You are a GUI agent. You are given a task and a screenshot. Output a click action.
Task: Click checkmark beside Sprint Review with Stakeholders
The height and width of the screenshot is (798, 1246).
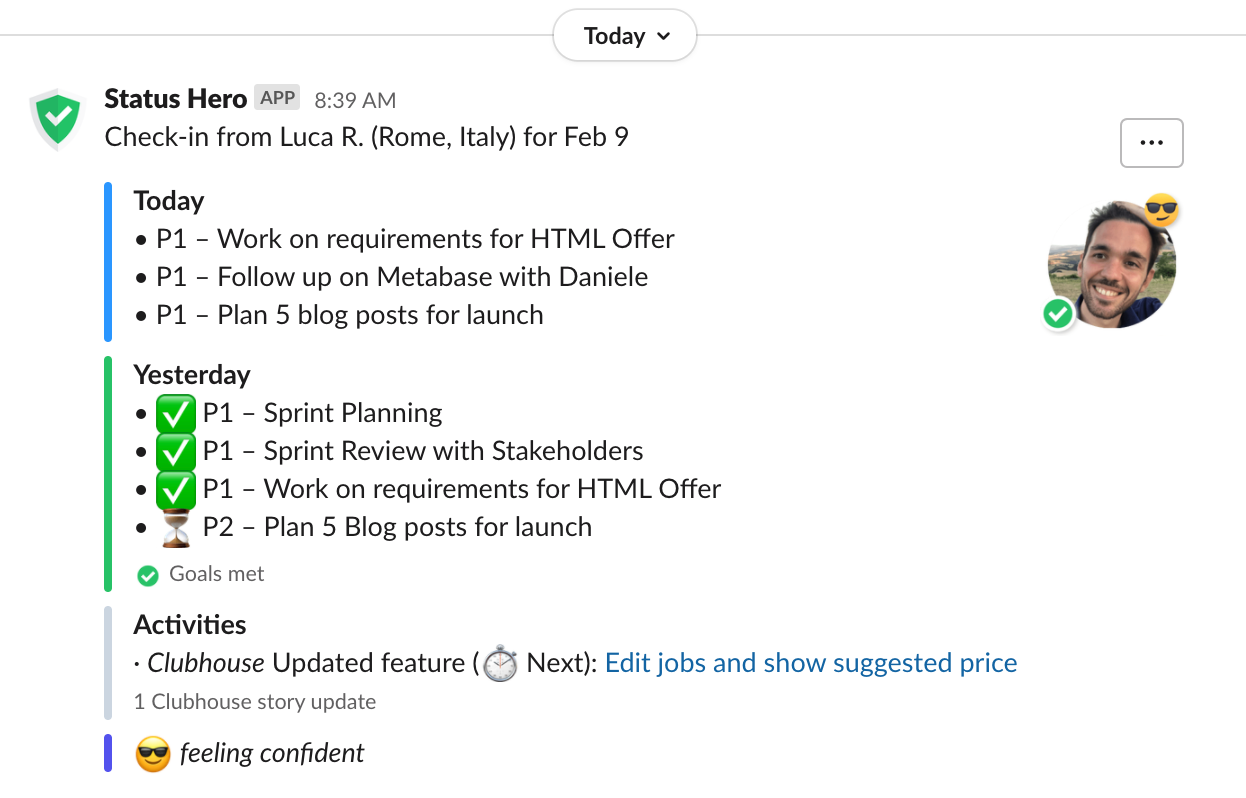tap(176, 452)
